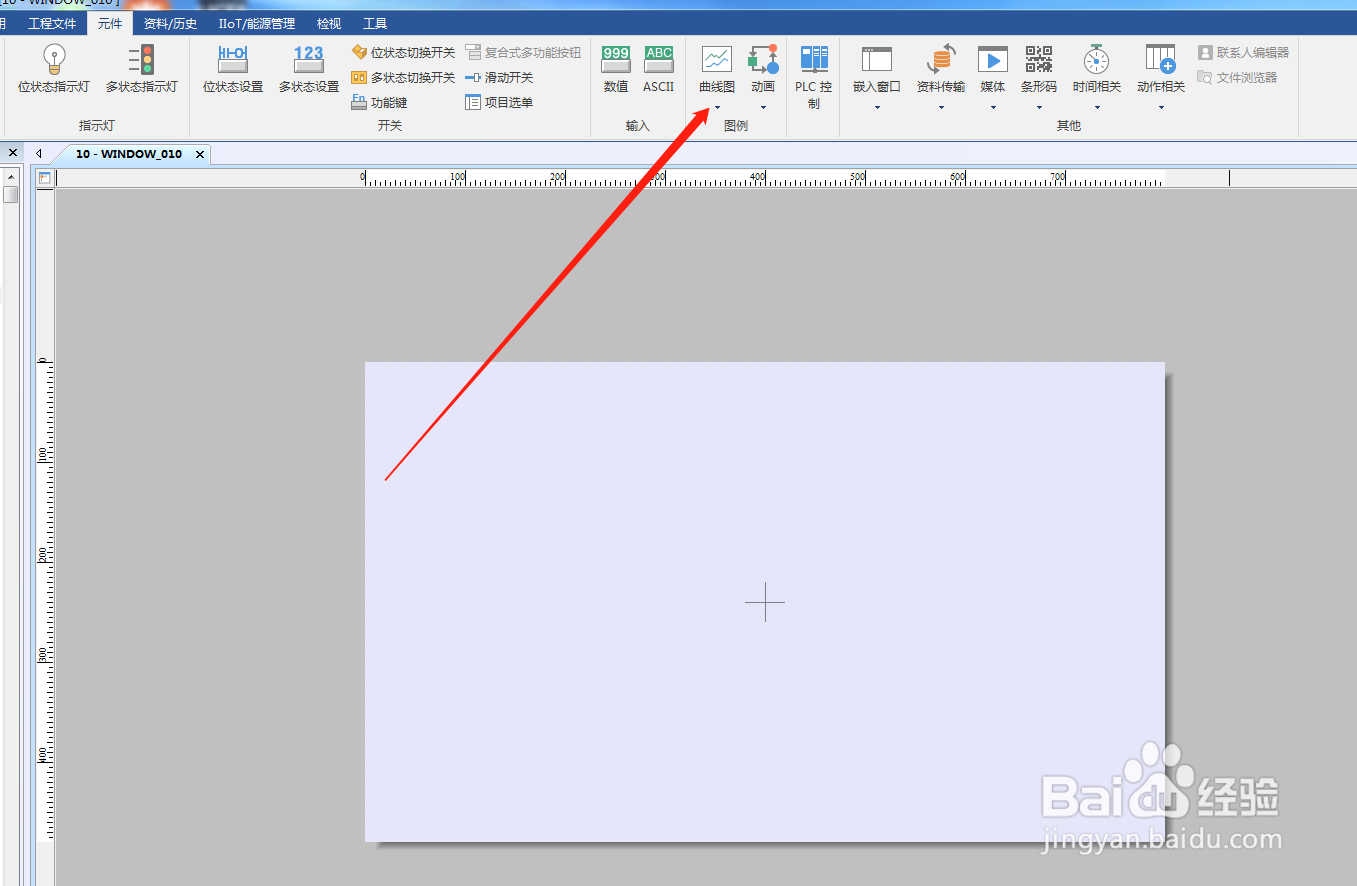
Task: Insert a Numeric (数值) input object
Action: point(616,68)
